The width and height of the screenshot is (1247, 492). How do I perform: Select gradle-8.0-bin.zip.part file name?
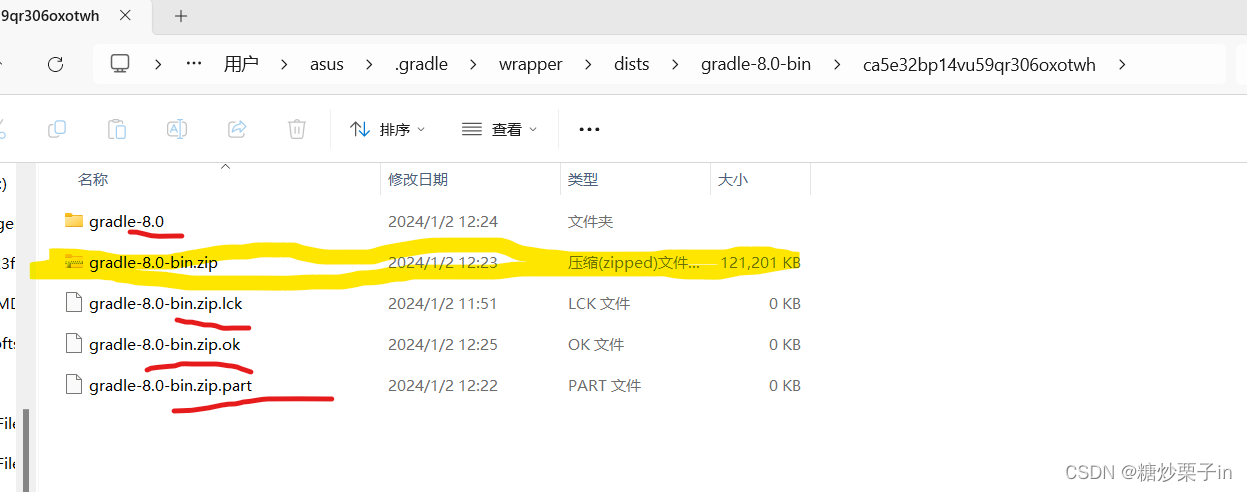pyautogui.click(x=170, y=385)
